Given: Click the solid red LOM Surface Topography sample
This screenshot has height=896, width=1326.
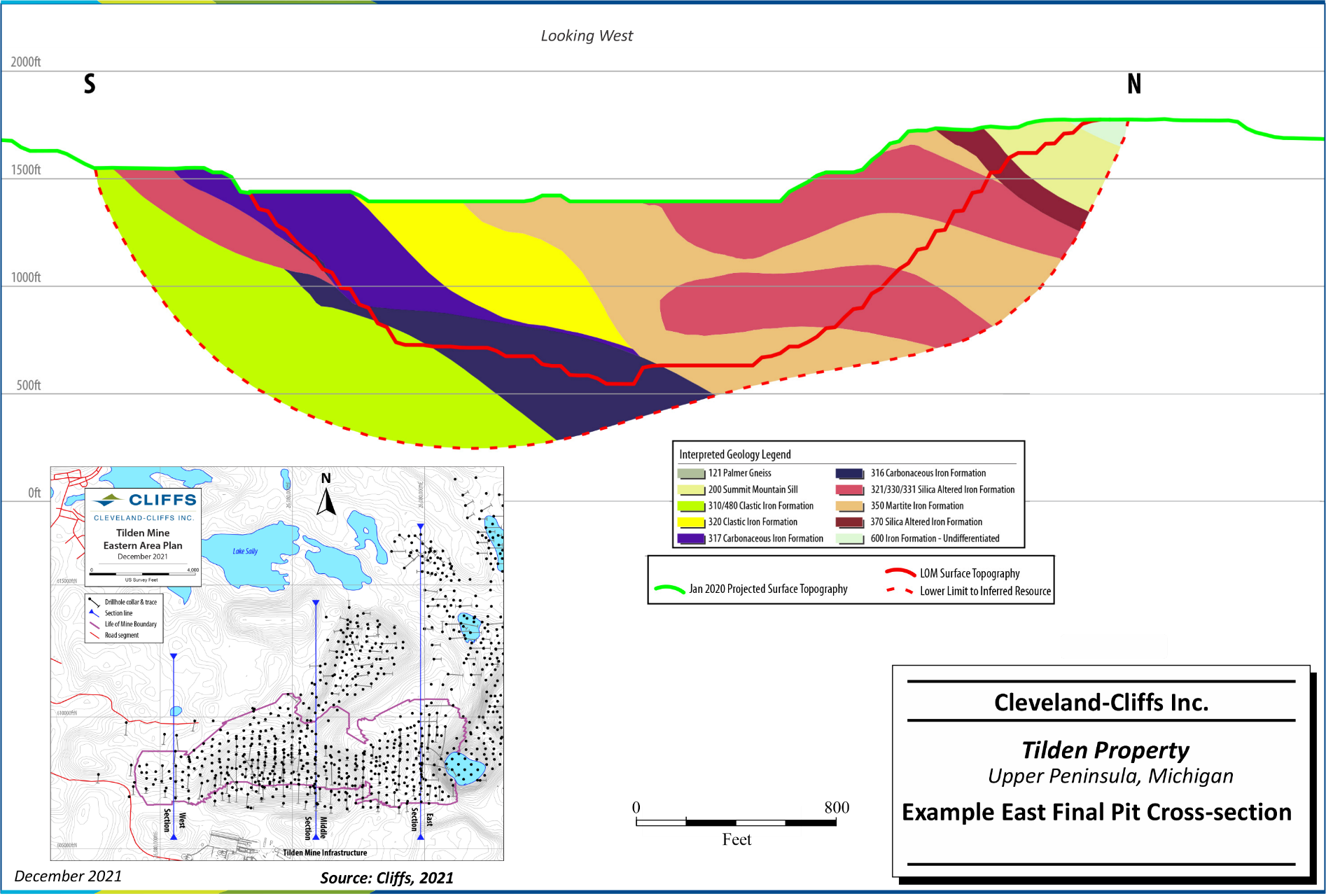Looking at the screenshot, I should (x=900, y=572).
